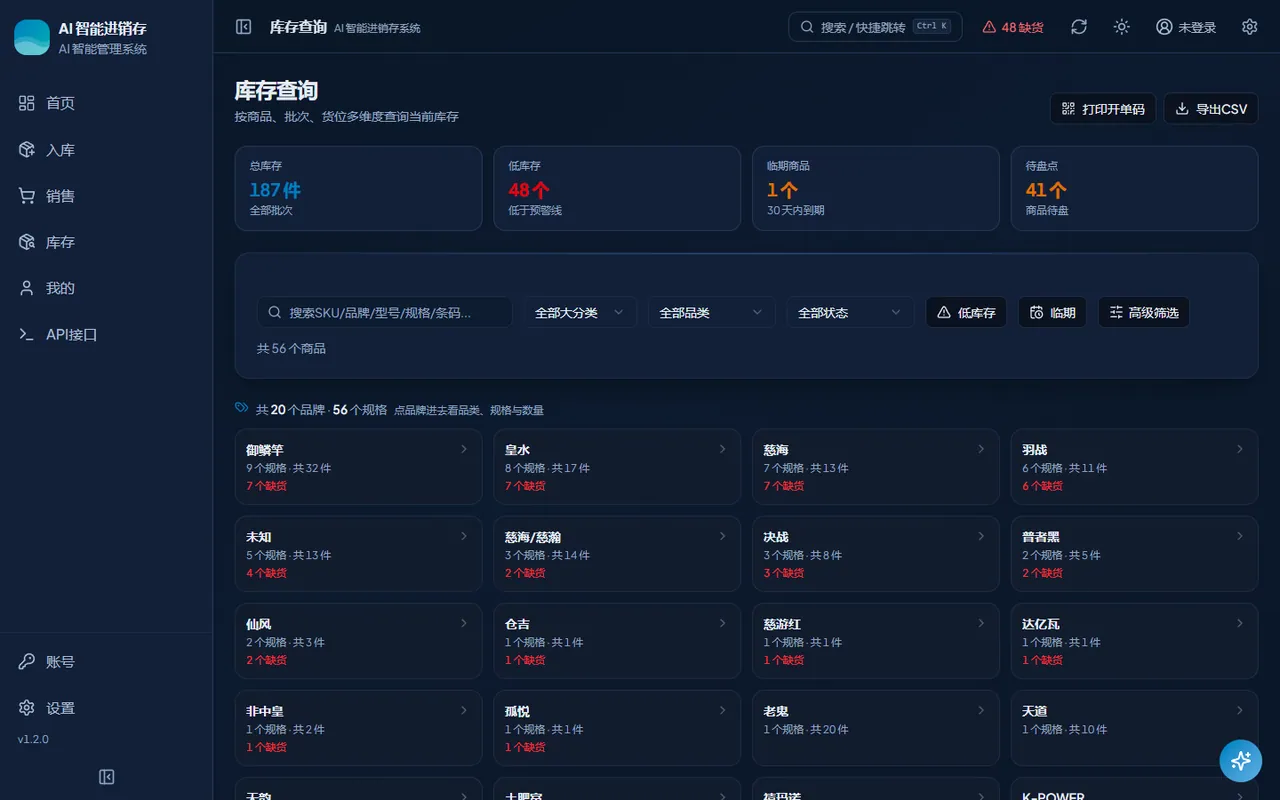The width and height of the screenshot is (1280, 800).
Task: Click the 打印开单码 button
Action: pyautogui.click(x=1103, y=108)
